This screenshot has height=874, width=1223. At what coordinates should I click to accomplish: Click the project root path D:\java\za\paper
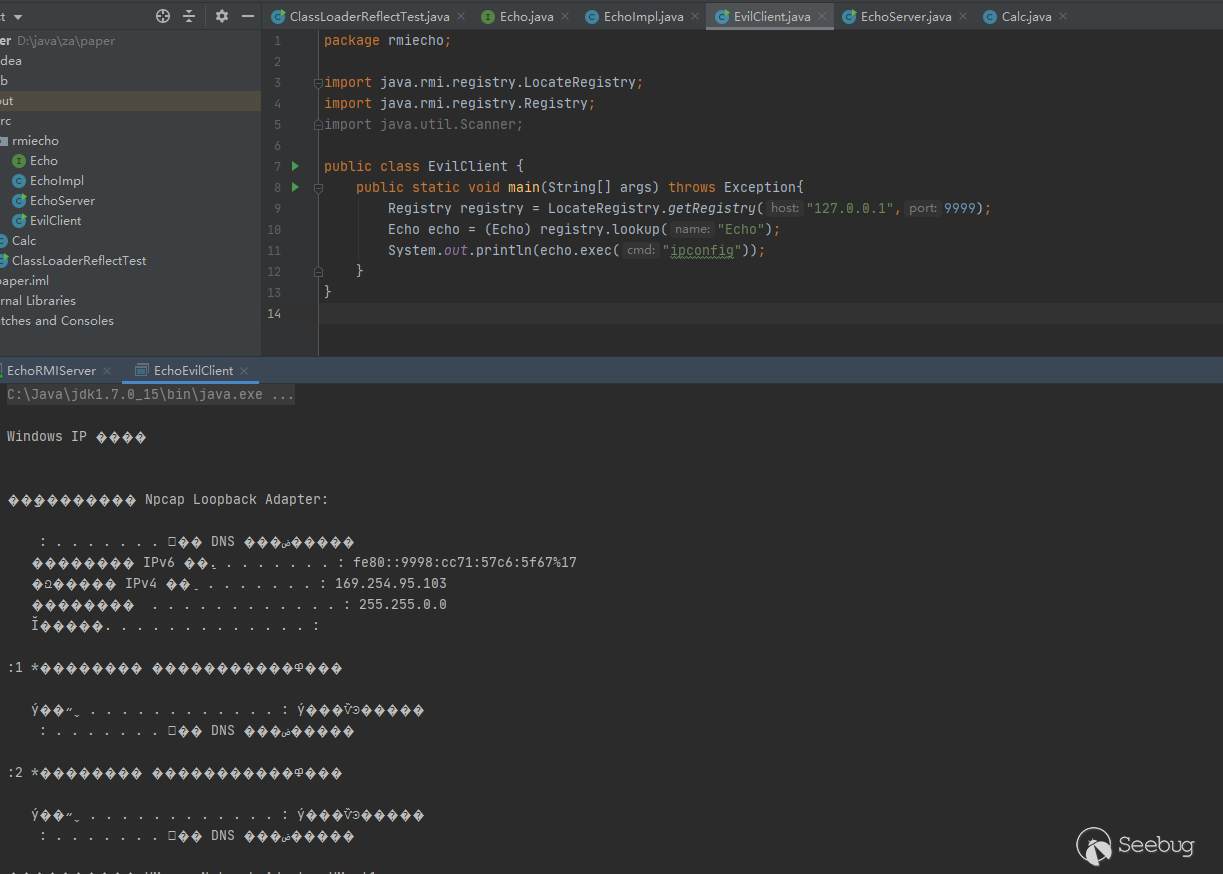pyautogui.click(x=66, y=41)
